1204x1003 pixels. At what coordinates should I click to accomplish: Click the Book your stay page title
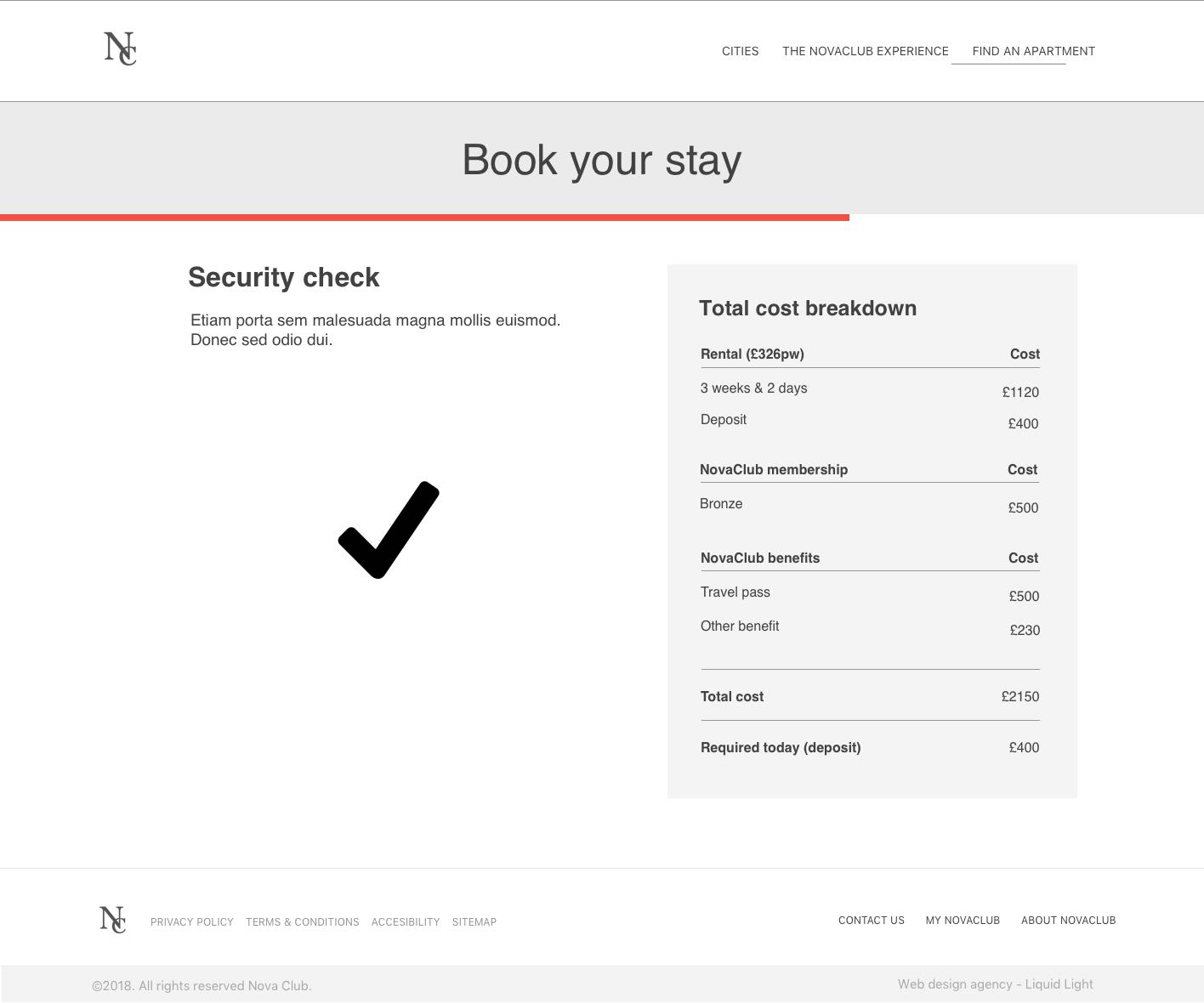602,160
